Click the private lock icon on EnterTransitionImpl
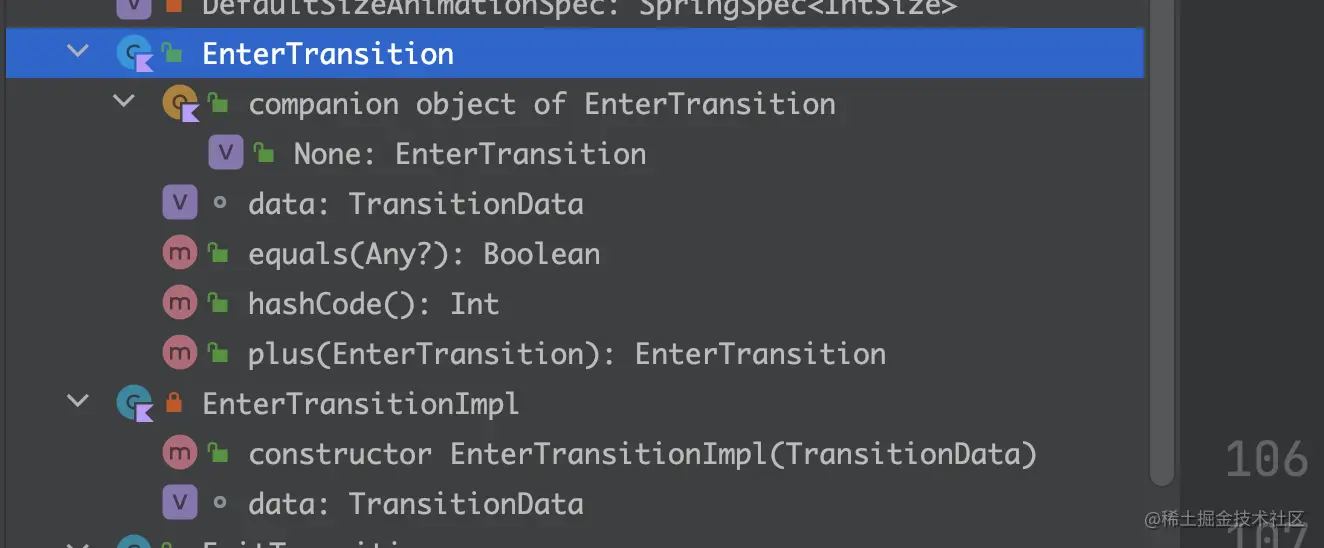The image size is (1324, 548). [173, 404]
